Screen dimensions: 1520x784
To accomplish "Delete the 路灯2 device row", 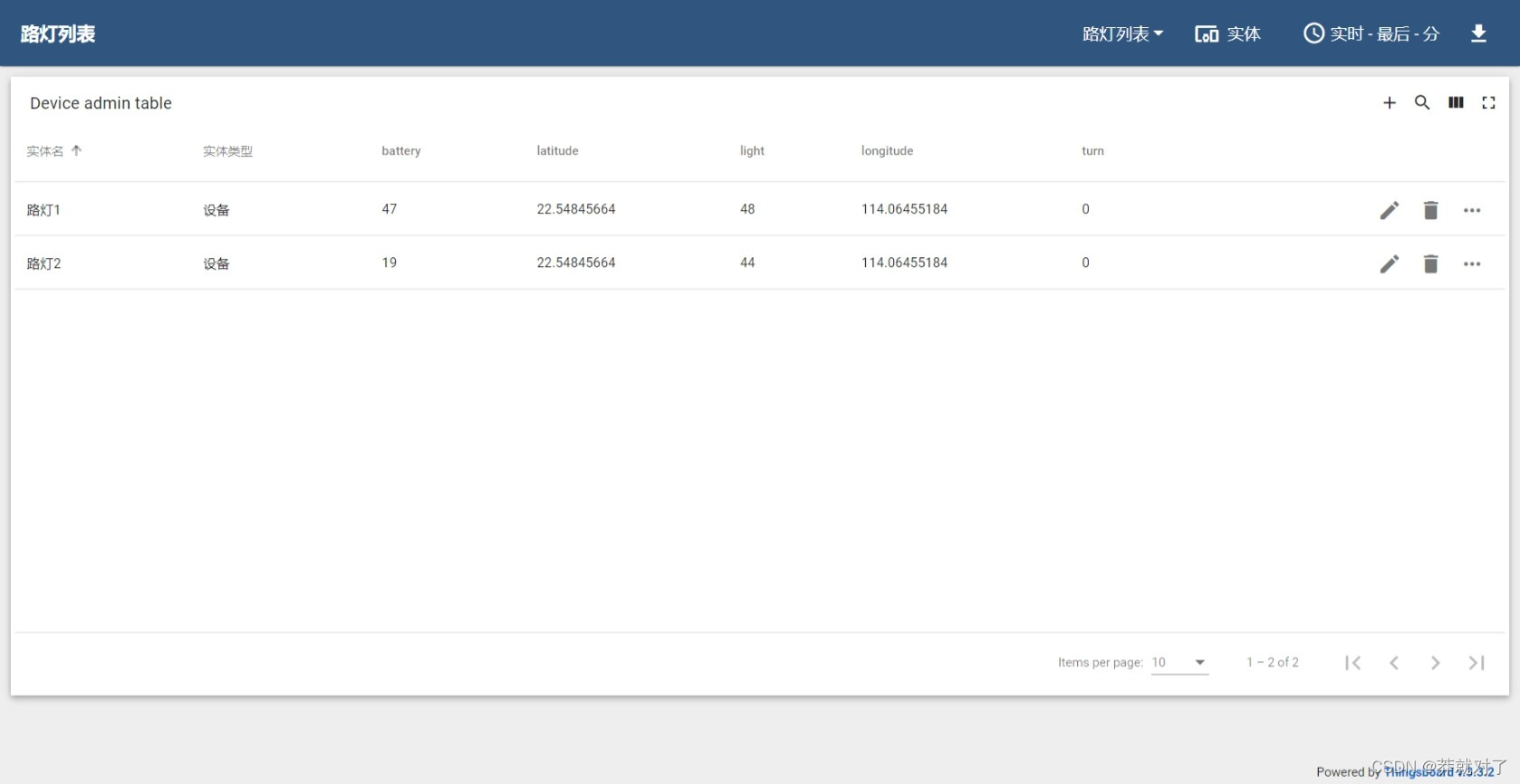I will click(1430, 263).
